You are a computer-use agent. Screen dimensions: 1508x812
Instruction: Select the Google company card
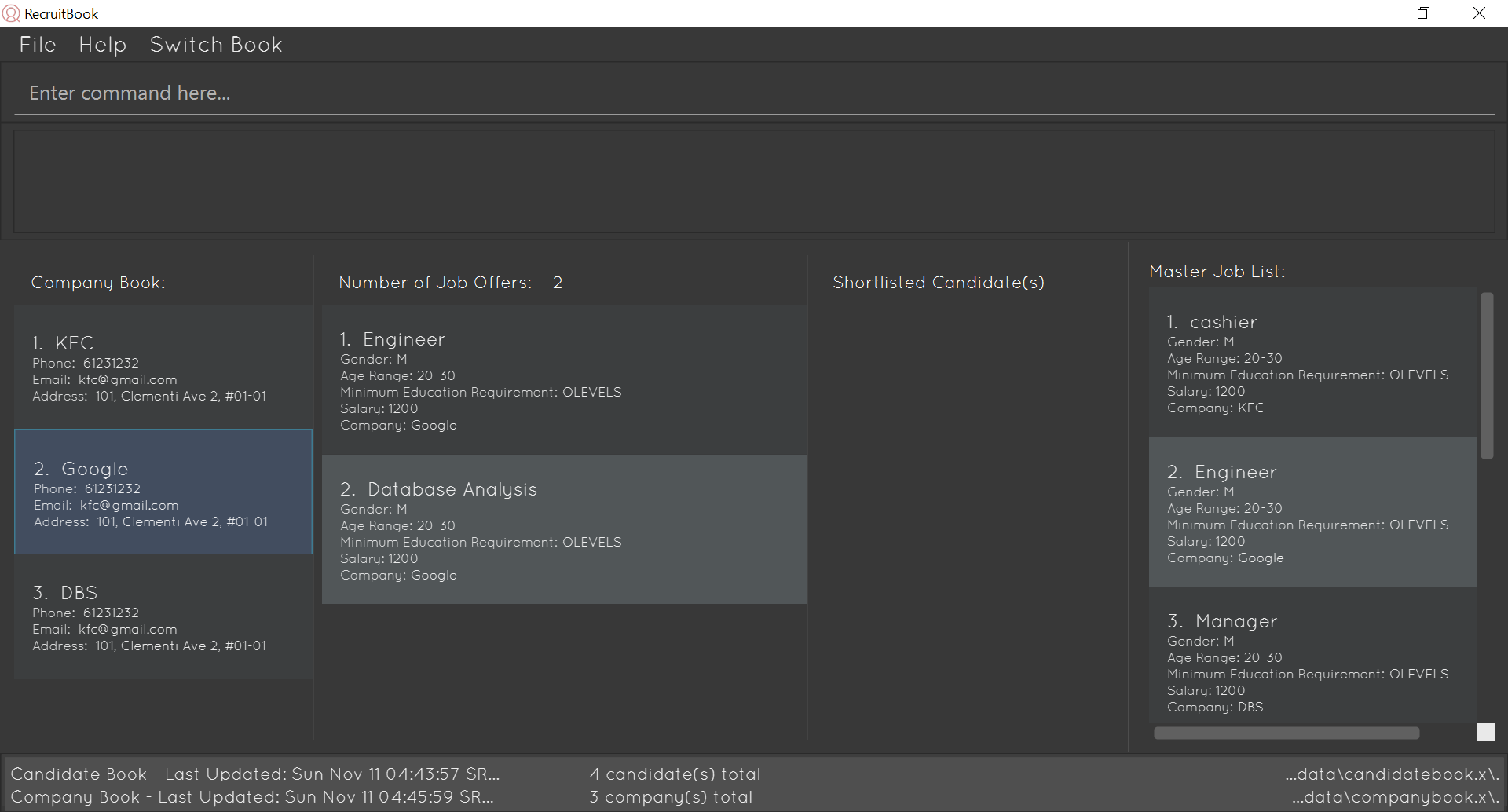[x=163, y=492]
